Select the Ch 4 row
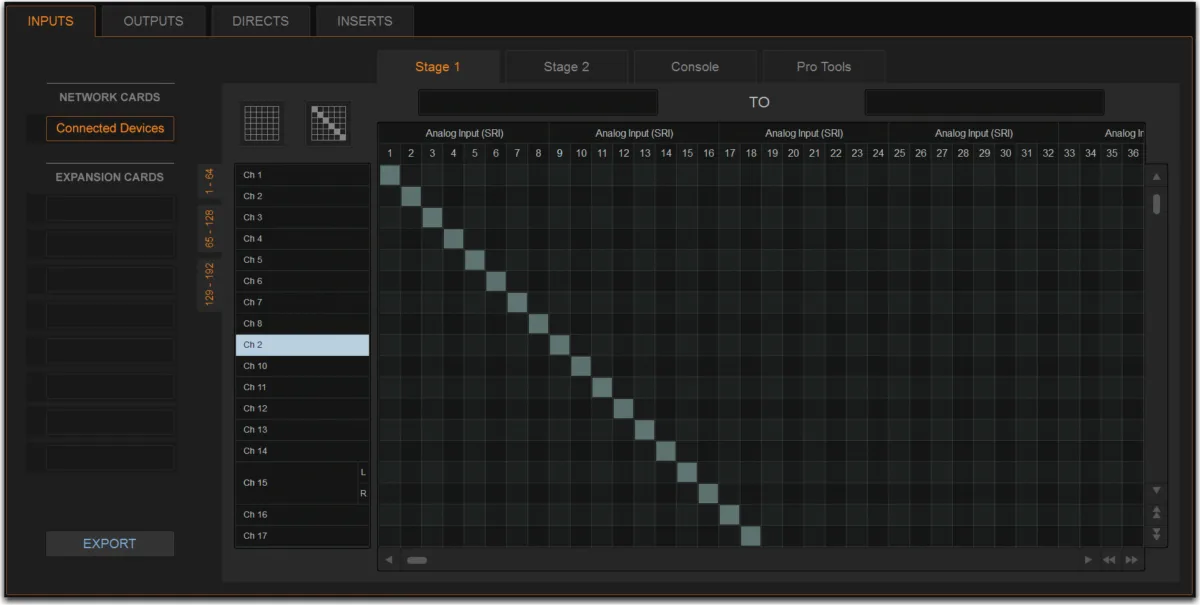The width and height of the screenshot is (1200, 605). (302, 239)
